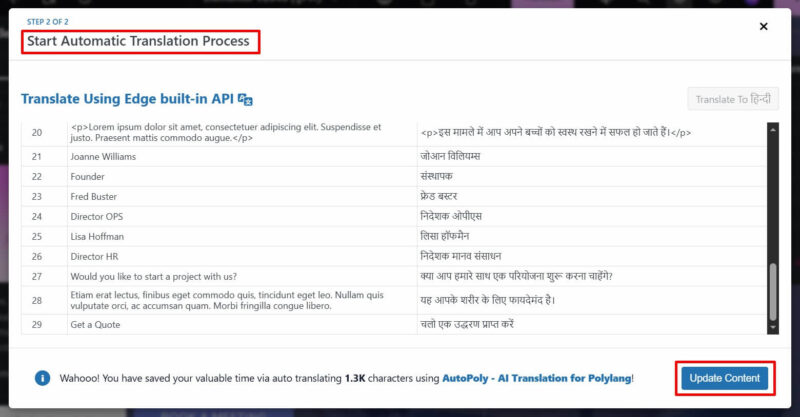Click the Hindi translation 'निदेशक ओपीएस'
Screen dimensions: 800x417
451,216
